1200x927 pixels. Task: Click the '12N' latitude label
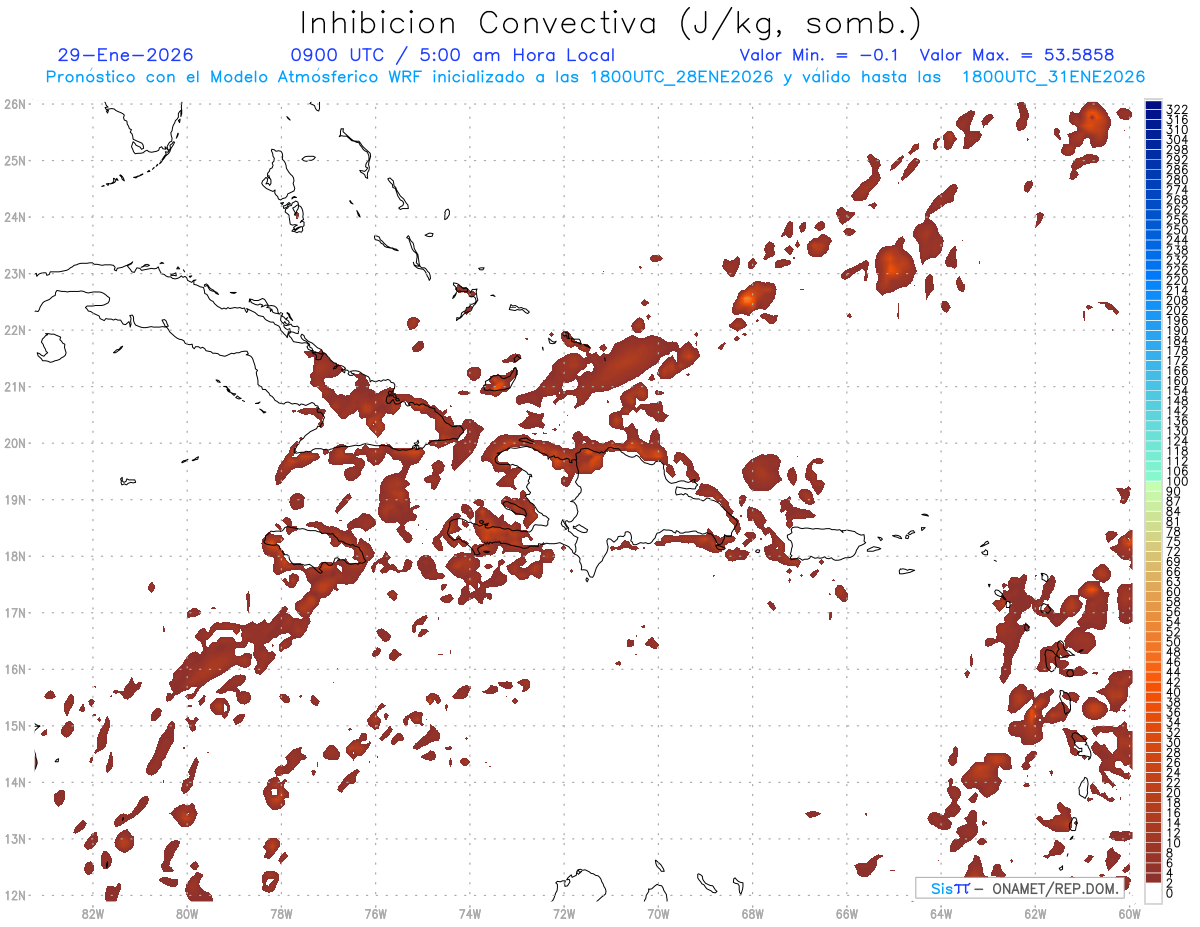(x=14, y=895)
